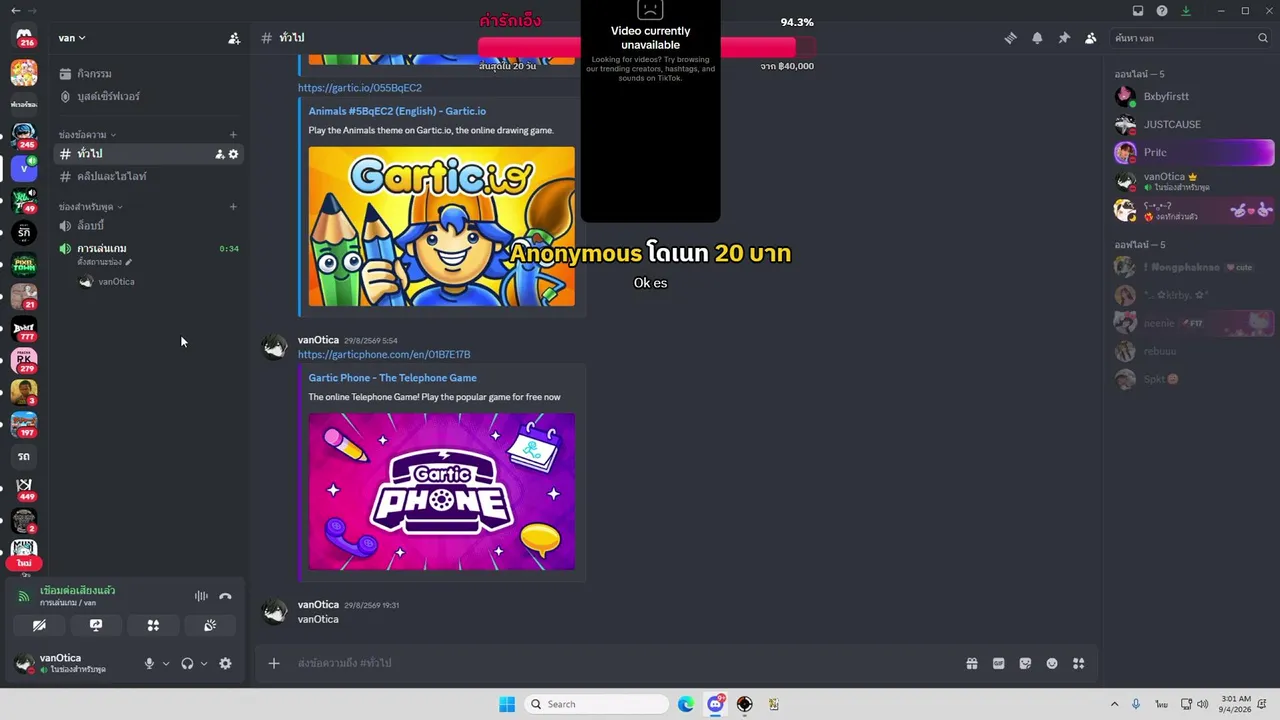Open Discord from the Windows taskbar
The image size is (1280, 720).
(x=715, y=704)
